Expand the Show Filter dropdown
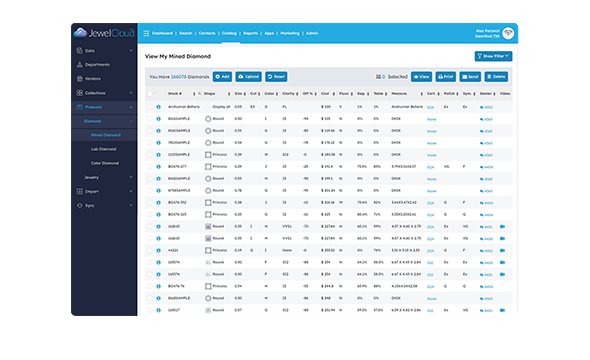This screenshot has height=360, width=590. click(493, 56)
